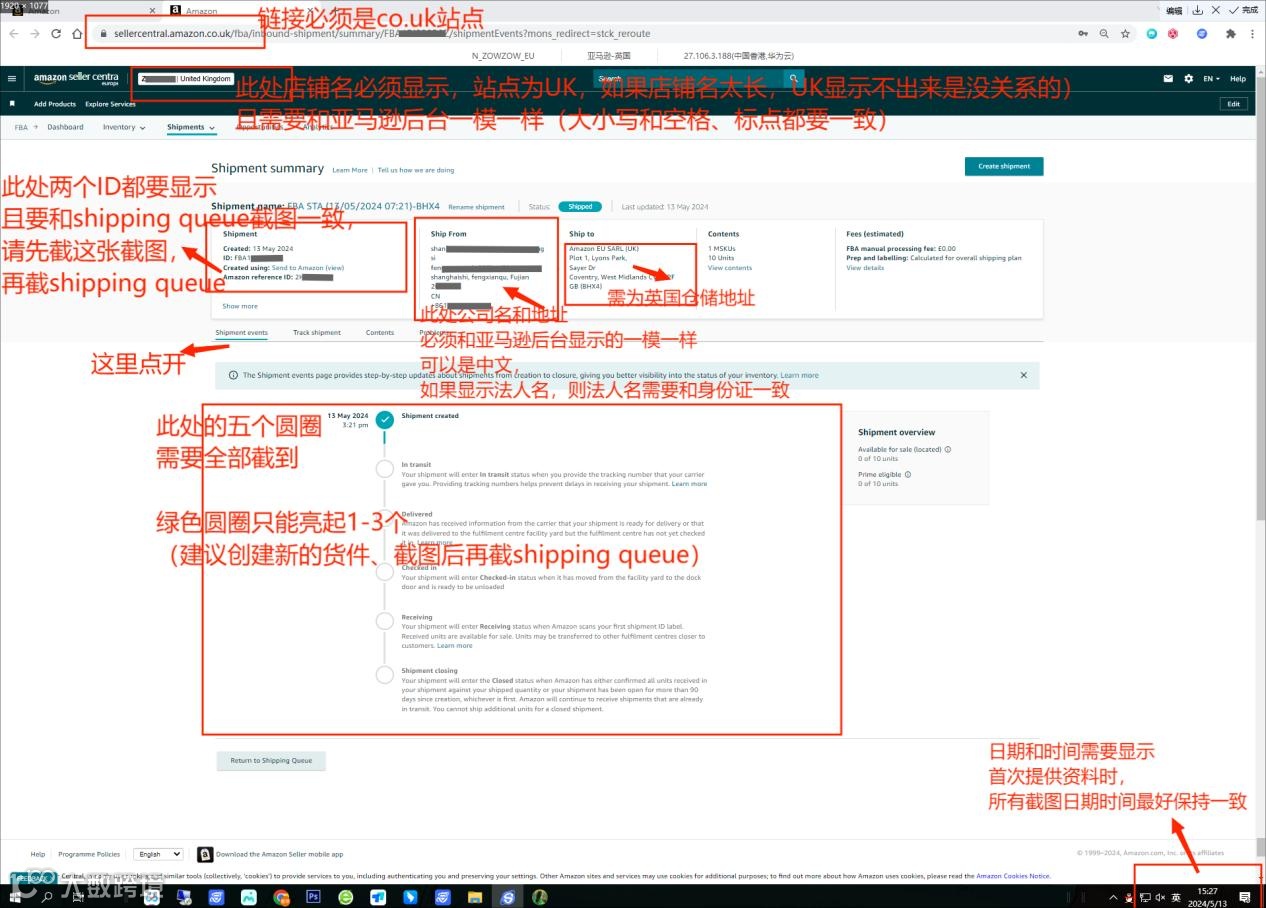
Task: Click the Help link in header
Action: [x=1238, y=78]
